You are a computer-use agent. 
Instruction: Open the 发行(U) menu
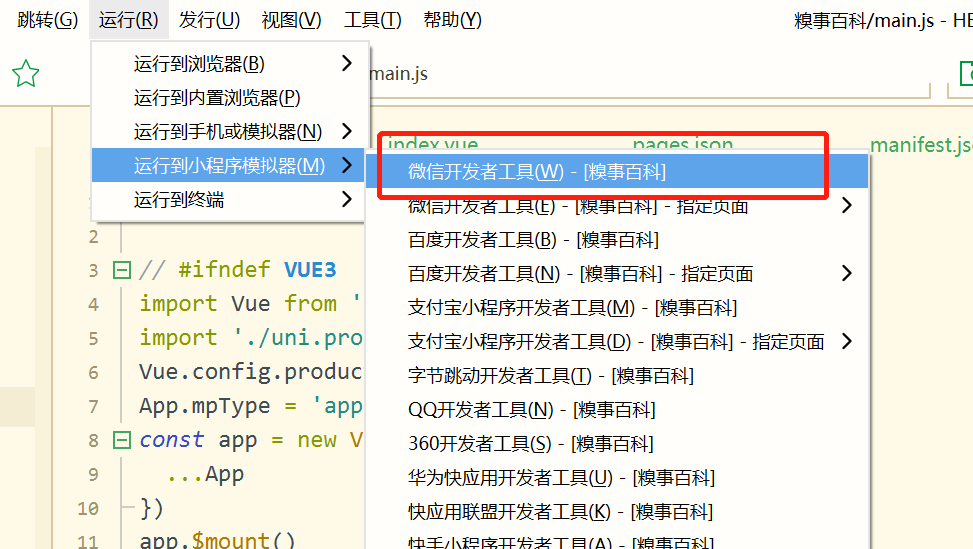click(209, 20)
